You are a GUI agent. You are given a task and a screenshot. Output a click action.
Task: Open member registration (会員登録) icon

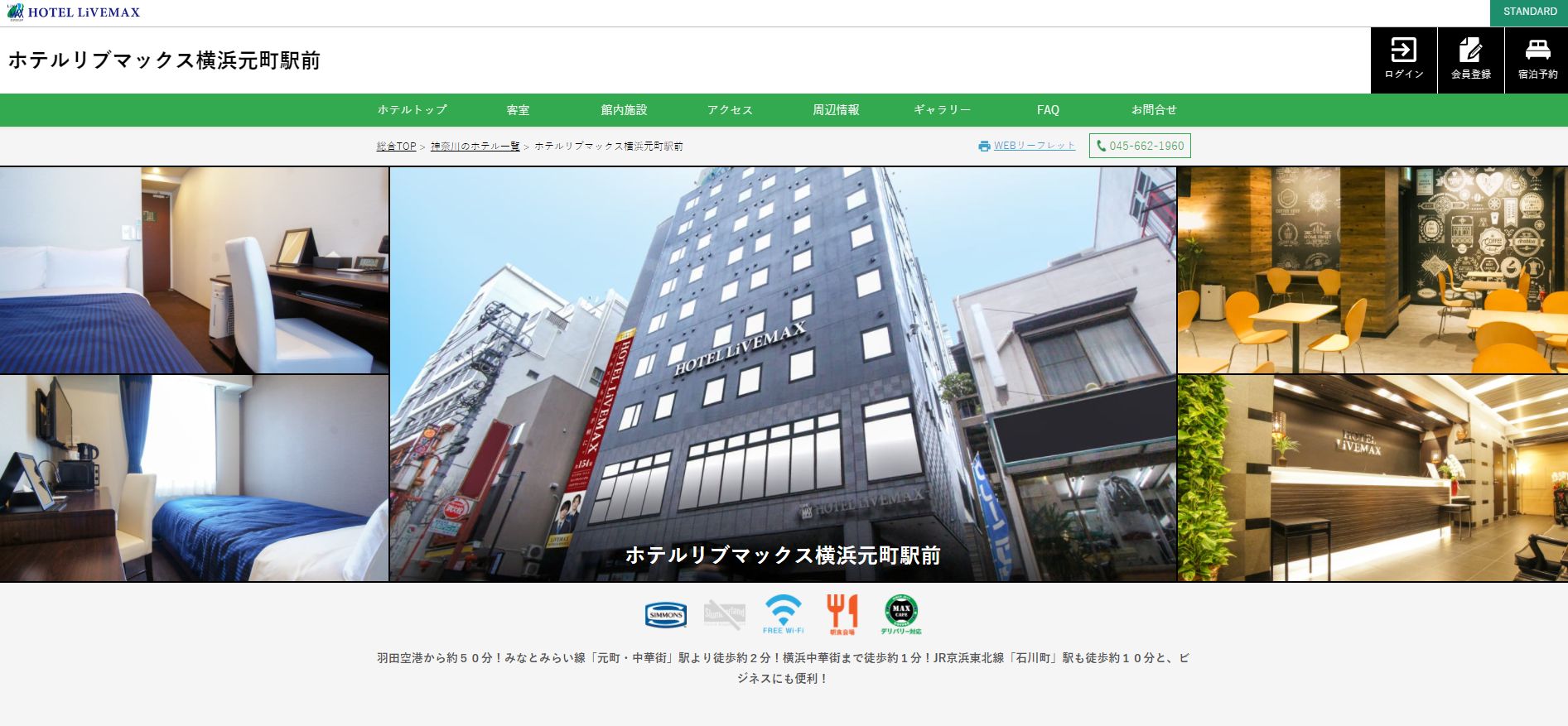click(x=1470, y=60)
